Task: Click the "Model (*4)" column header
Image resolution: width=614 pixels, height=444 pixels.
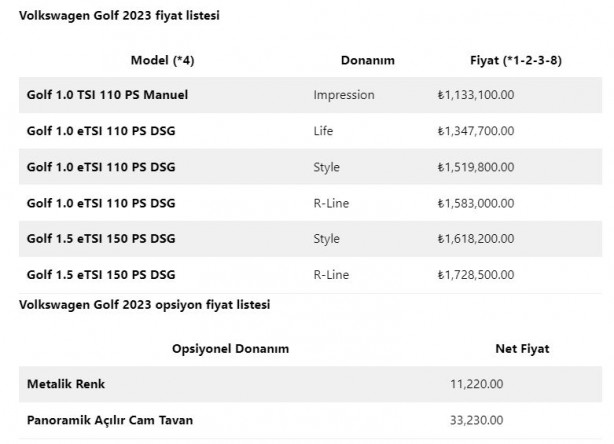Action: [162, 60]
